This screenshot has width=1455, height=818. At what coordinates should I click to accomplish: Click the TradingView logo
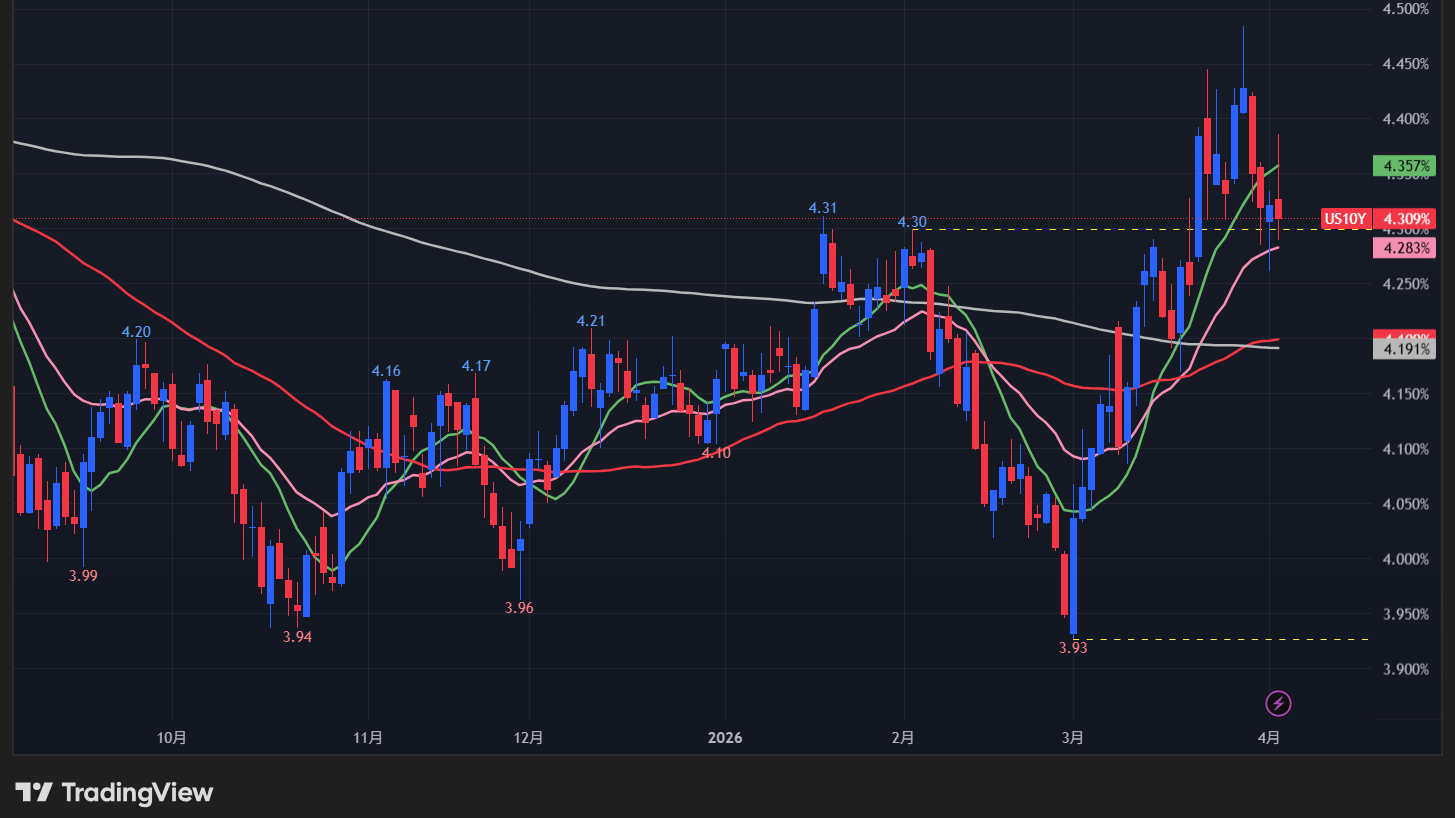(x=114, y=793)
